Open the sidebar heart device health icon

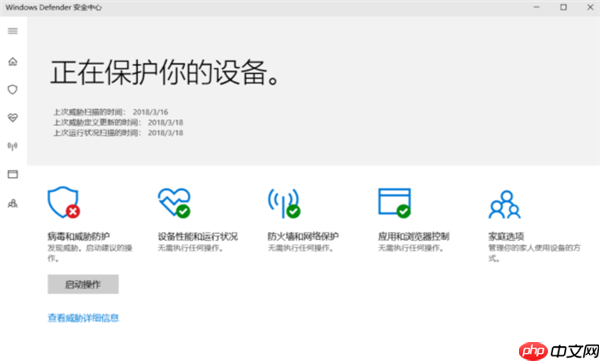pyautogui.click(x=13, y=118)
